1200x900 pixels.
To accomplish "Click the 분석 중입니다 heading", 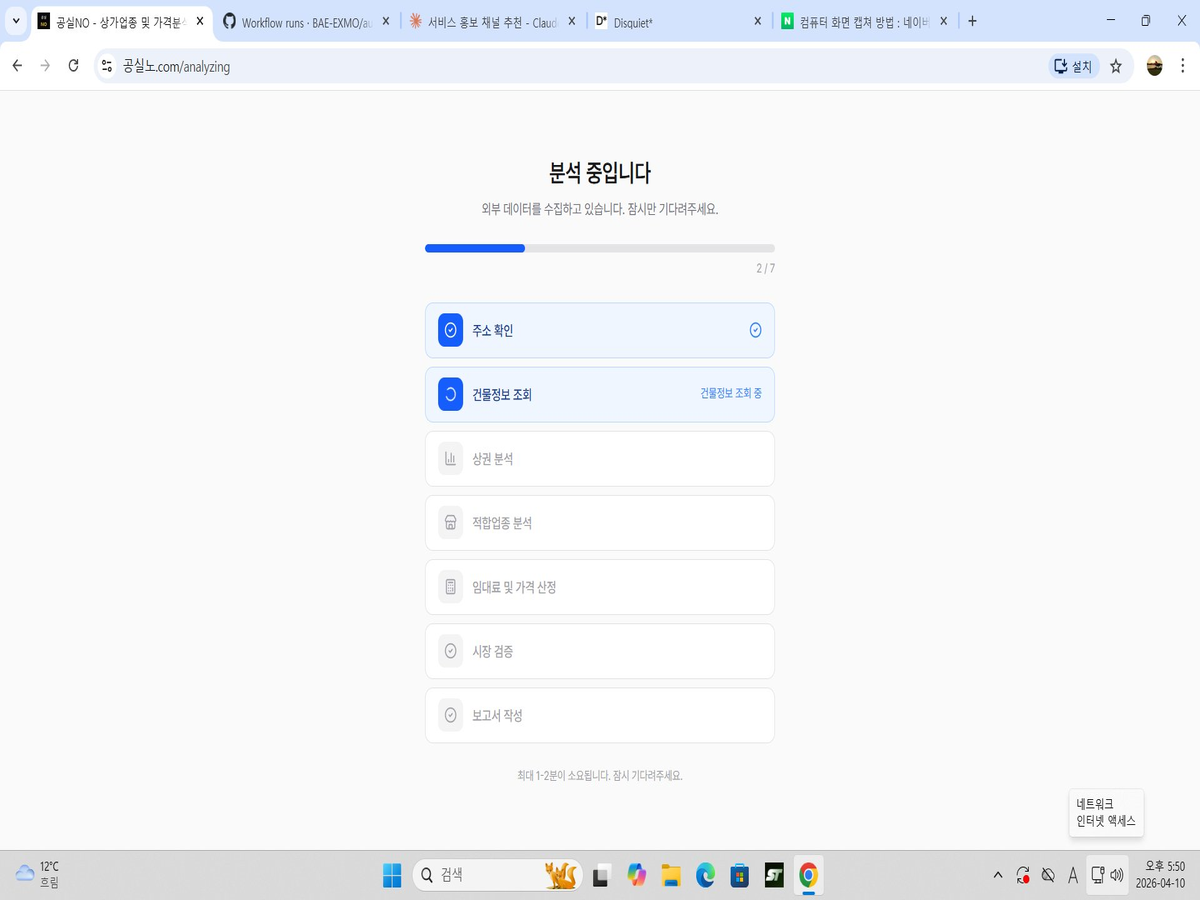I will pyautogui.click(x=600, y=173).
